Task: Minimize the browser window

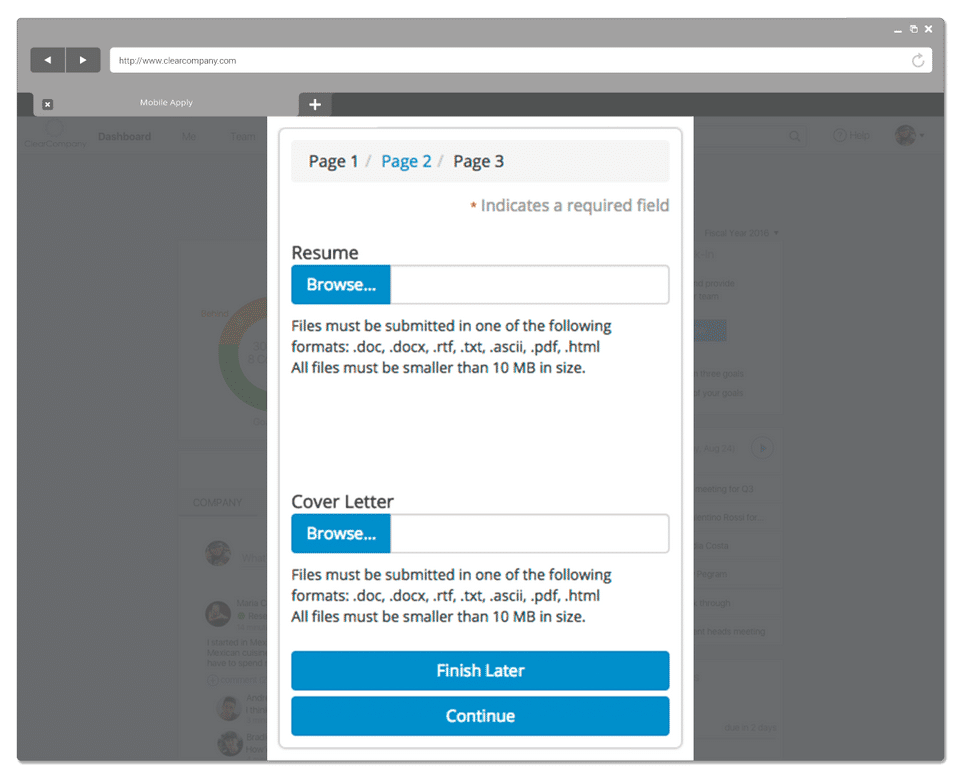Action: click(898, 29)
